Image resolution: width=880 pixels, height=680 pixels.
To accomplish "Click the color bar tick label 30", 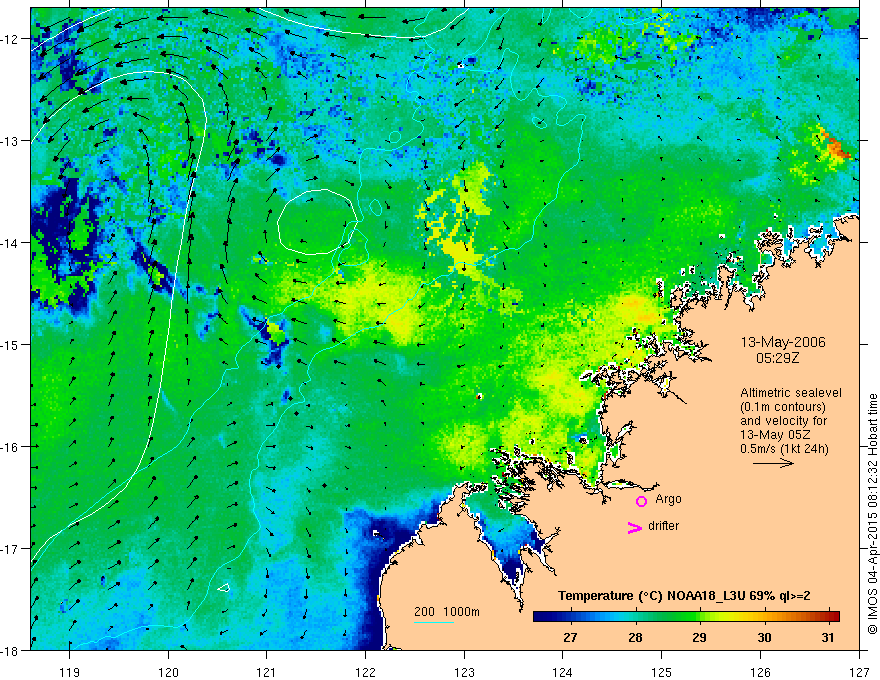I will pos(764,637).
